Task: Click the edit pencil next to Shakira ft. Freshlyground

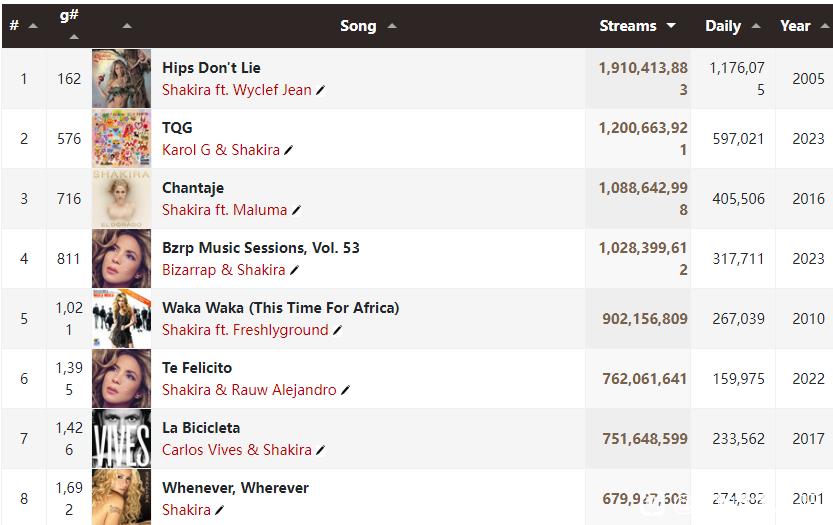Action: 337,331
